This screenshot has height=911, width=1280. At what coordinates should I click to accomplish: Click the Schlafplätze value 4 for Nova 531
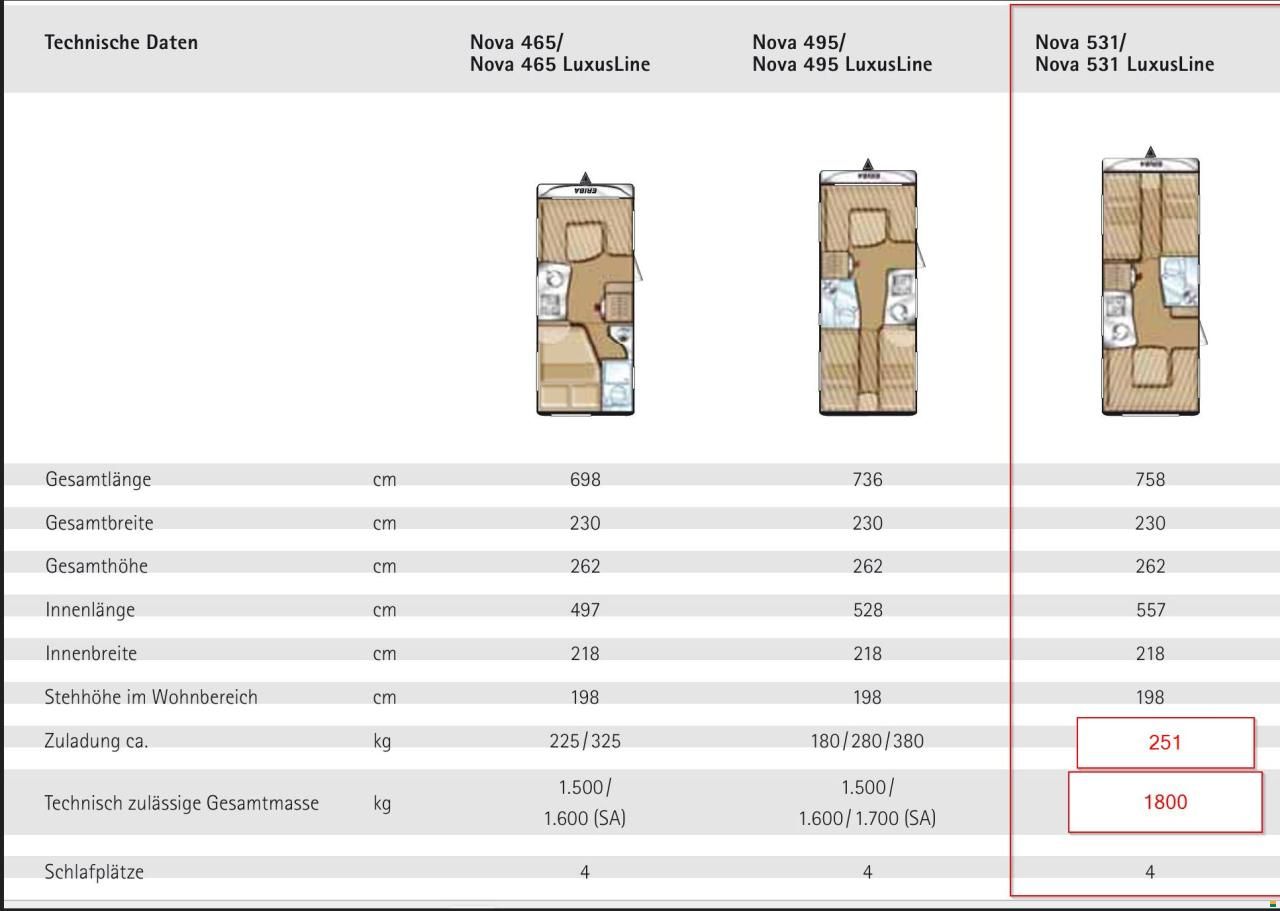click(1150, 873)
